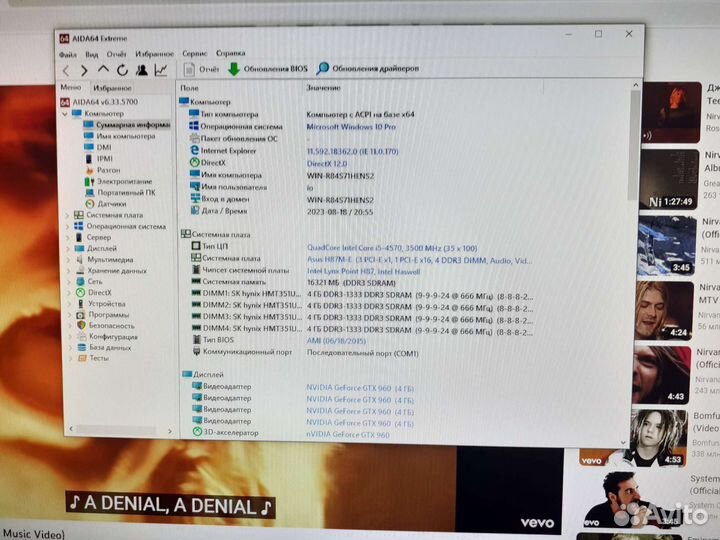Open the graph chart toolbar icon
This screenshot has height=540, width=720.
click(x=161, y=70)
